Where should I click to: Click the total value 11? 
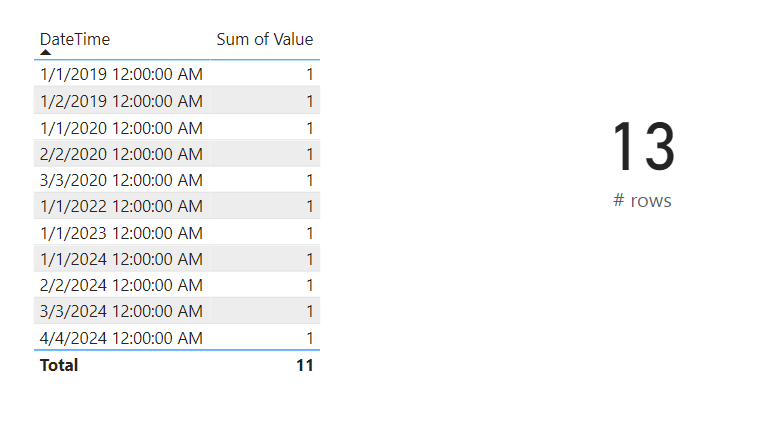(304, 365)
